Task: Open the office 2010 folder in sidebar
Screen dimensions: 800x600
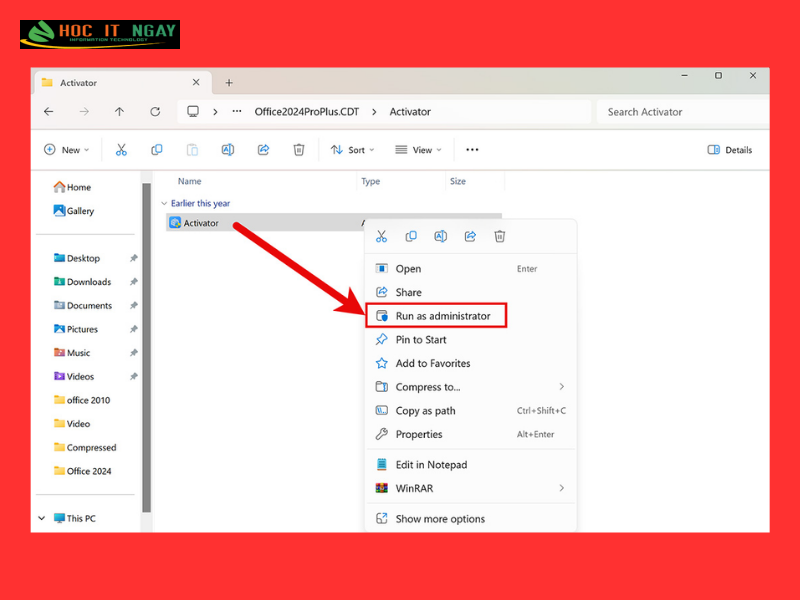Action: (x=82, y=400)
